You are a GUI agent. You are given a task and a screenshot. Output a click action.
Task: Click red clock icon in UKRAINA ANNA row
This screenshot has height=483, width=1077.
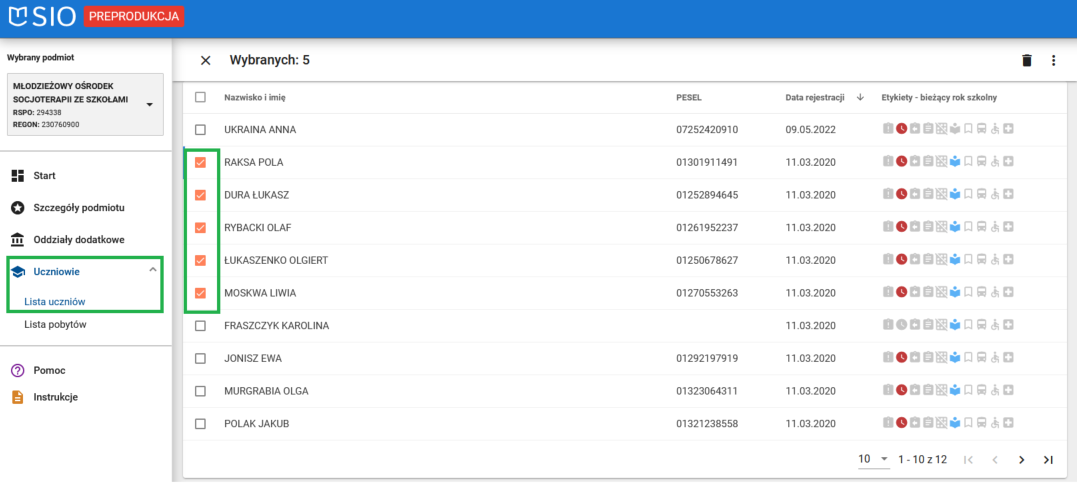(x=901, y=130)
